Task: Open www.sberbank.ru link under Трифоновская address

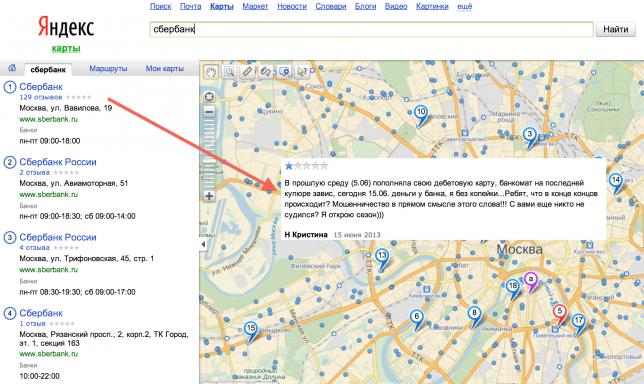Action: tap(48, 269)
